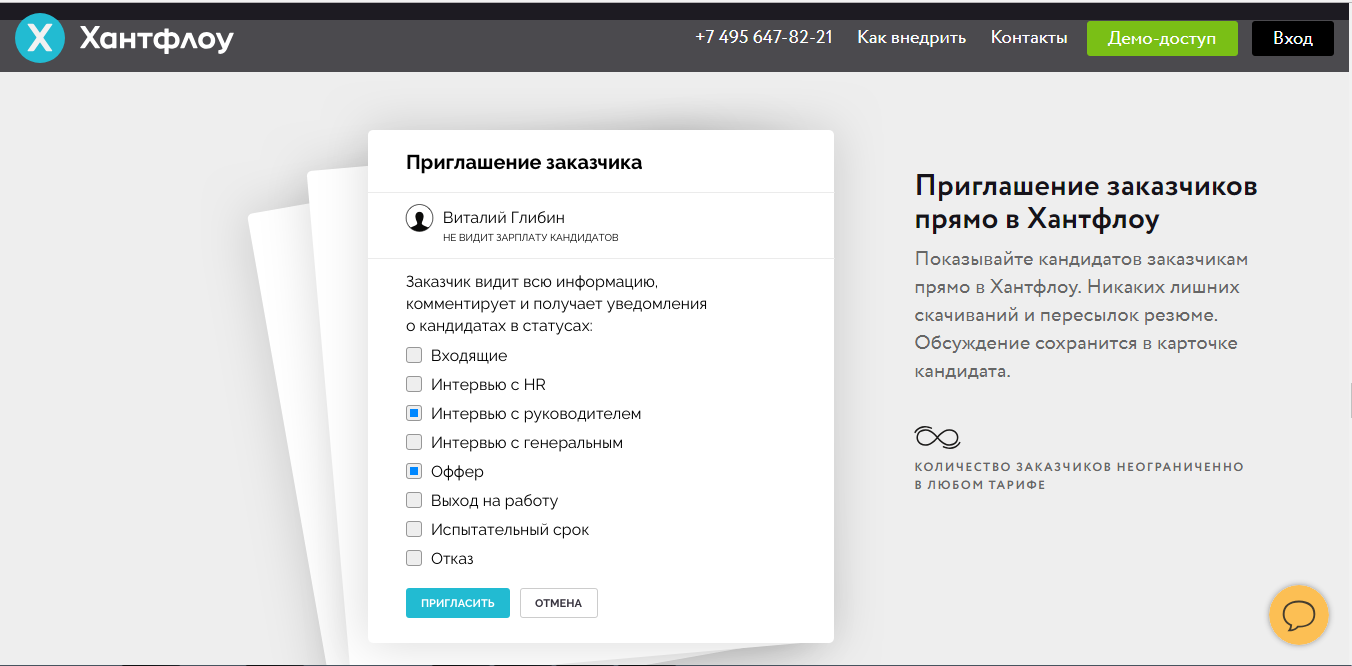Click the Пригласить button

(x=458, y=603)
